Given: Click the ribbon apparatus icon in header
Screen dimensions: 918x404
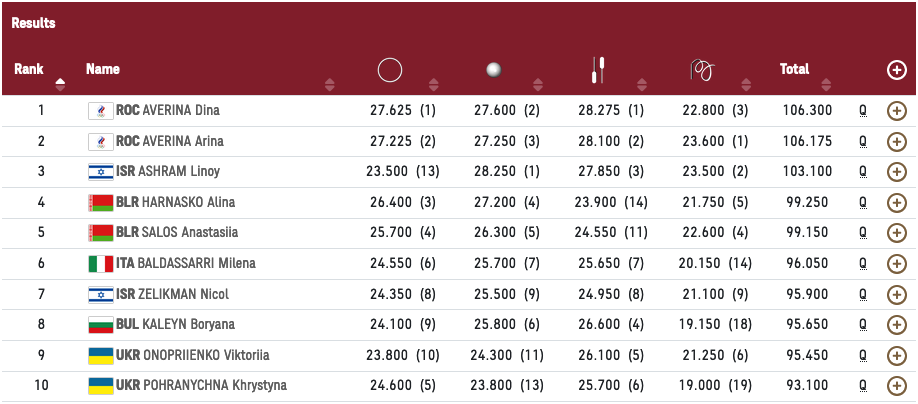Looking at the screenshot, I should click(702, 70).
